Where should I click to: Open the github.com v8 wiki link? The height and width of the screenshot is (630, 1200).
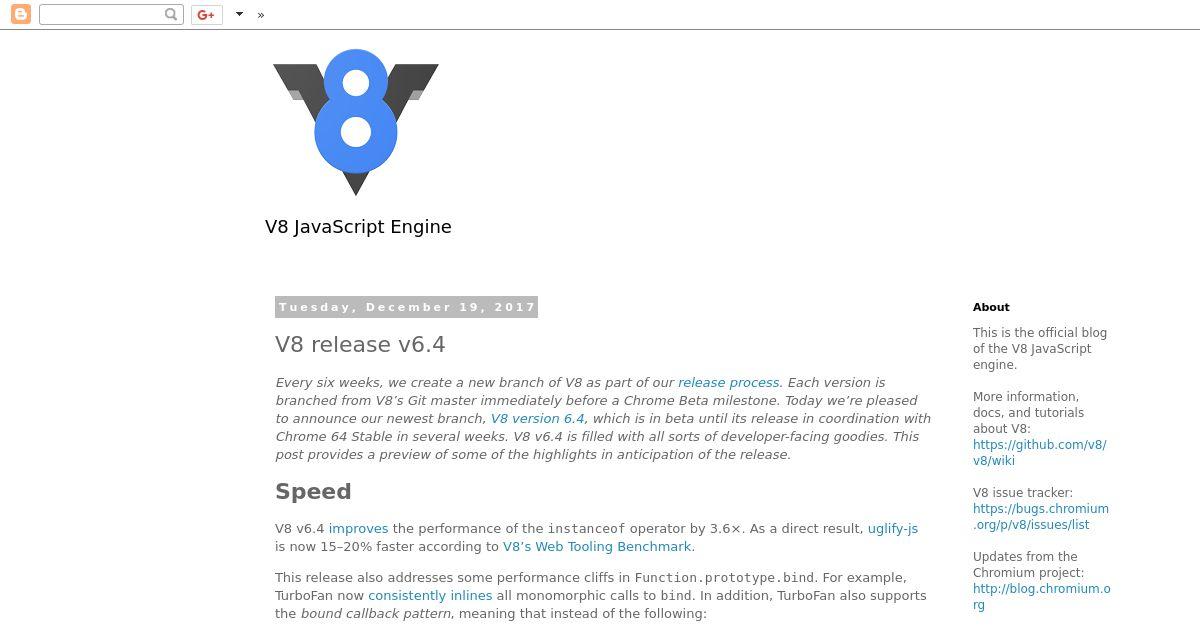click(1040, 453)
